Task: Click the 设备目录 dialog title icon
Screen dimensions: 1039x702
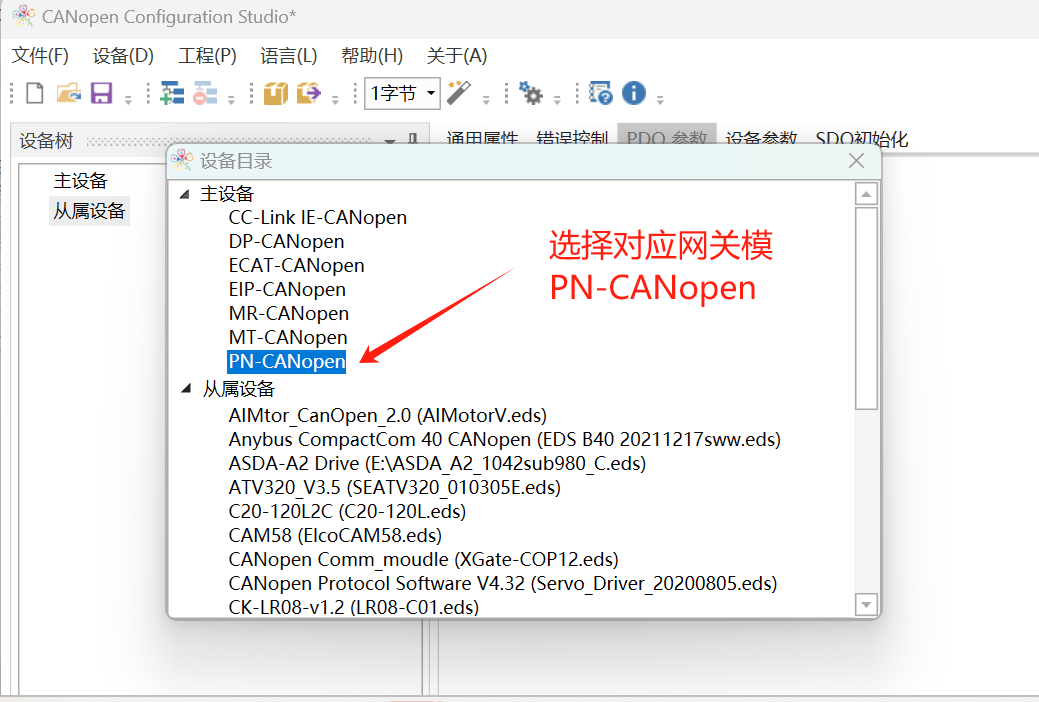Action: (182, 160)
